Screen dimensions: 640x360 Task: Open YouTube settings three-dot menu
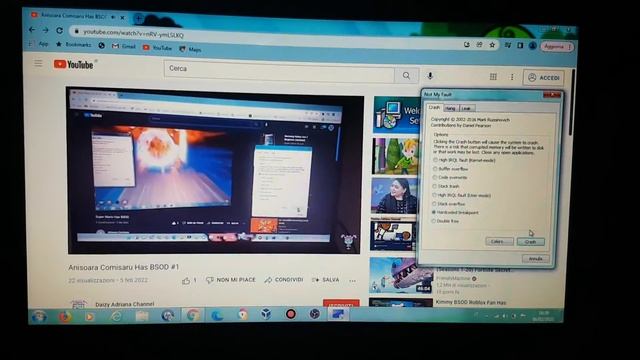[512, 77]
